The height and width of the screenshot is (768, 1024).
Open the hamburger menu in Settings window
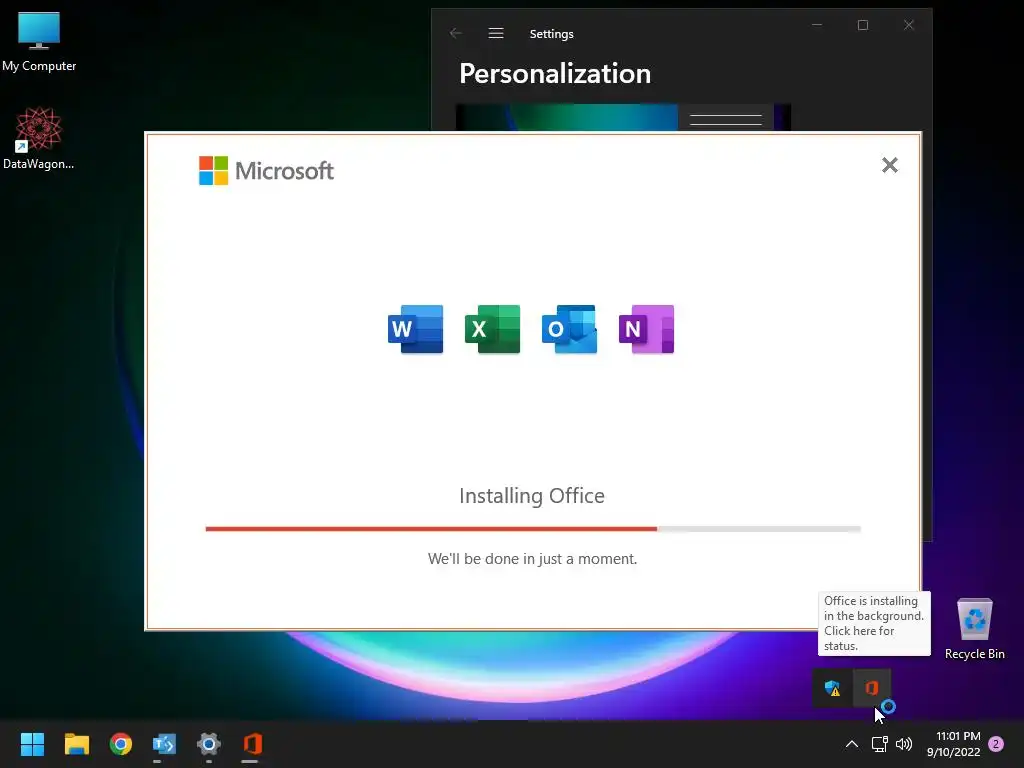(x=496, y=33)
